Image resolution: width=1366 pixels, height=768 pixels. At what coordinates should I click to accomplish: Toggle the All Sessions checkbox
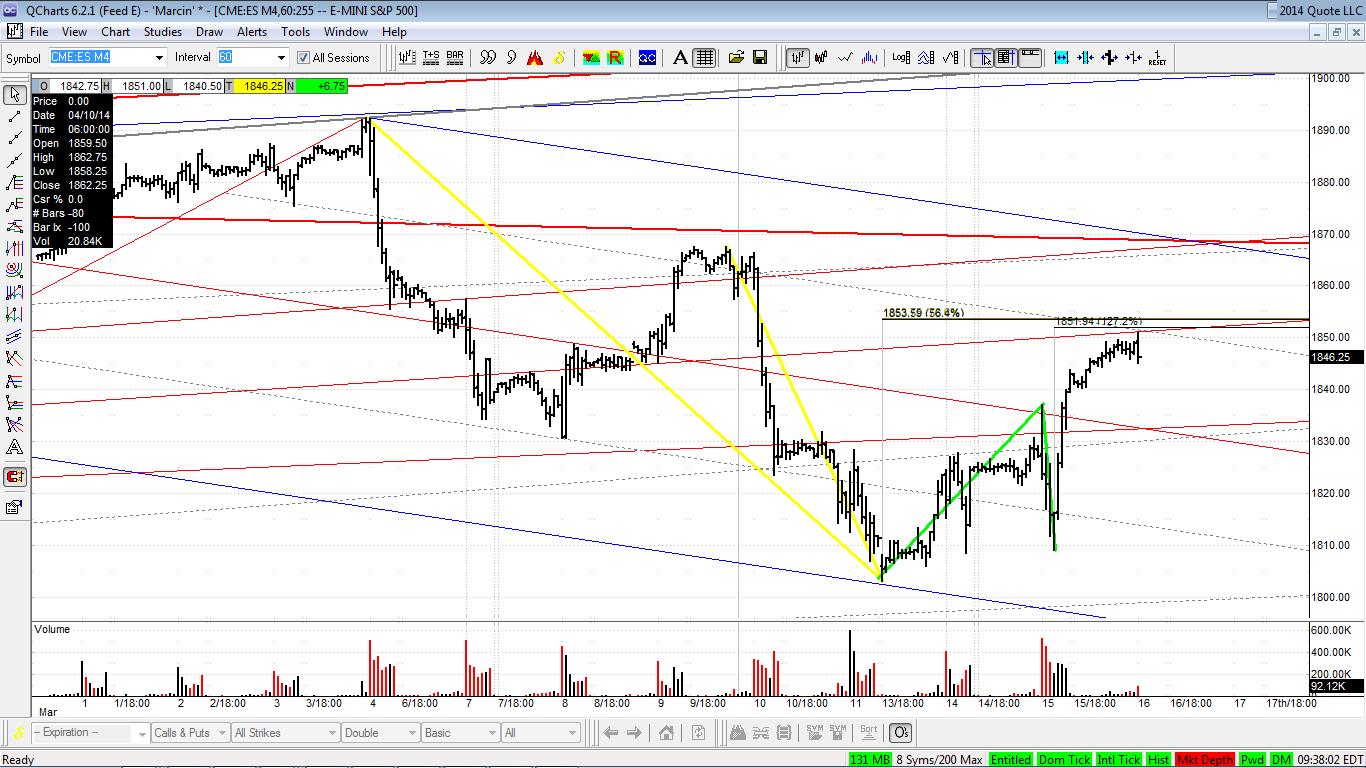pos(304,58)
